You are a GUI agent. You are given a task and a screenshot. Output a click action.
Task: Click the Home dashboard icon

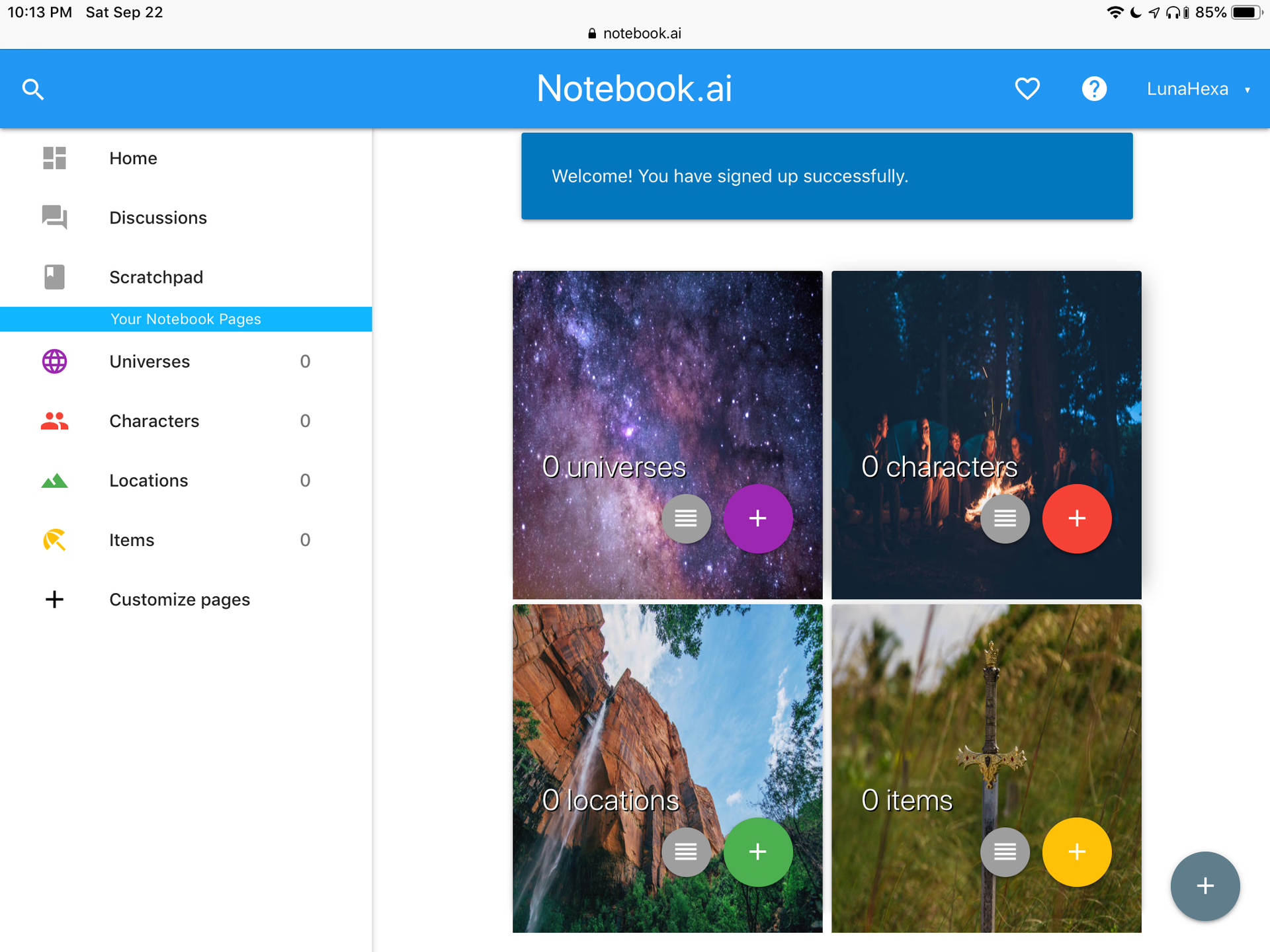pos(54,158)
